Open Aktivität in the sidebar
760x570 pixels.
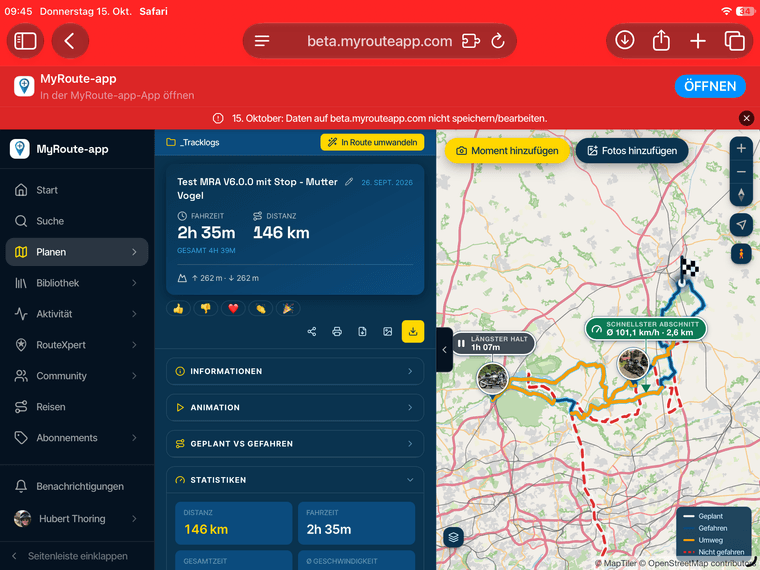point(77,314)
